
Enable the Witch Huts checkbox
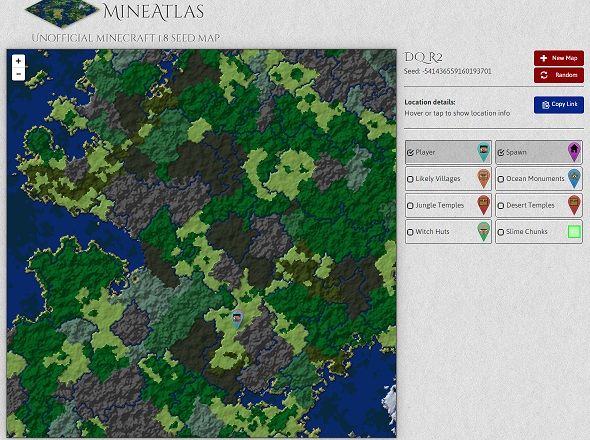411,232
